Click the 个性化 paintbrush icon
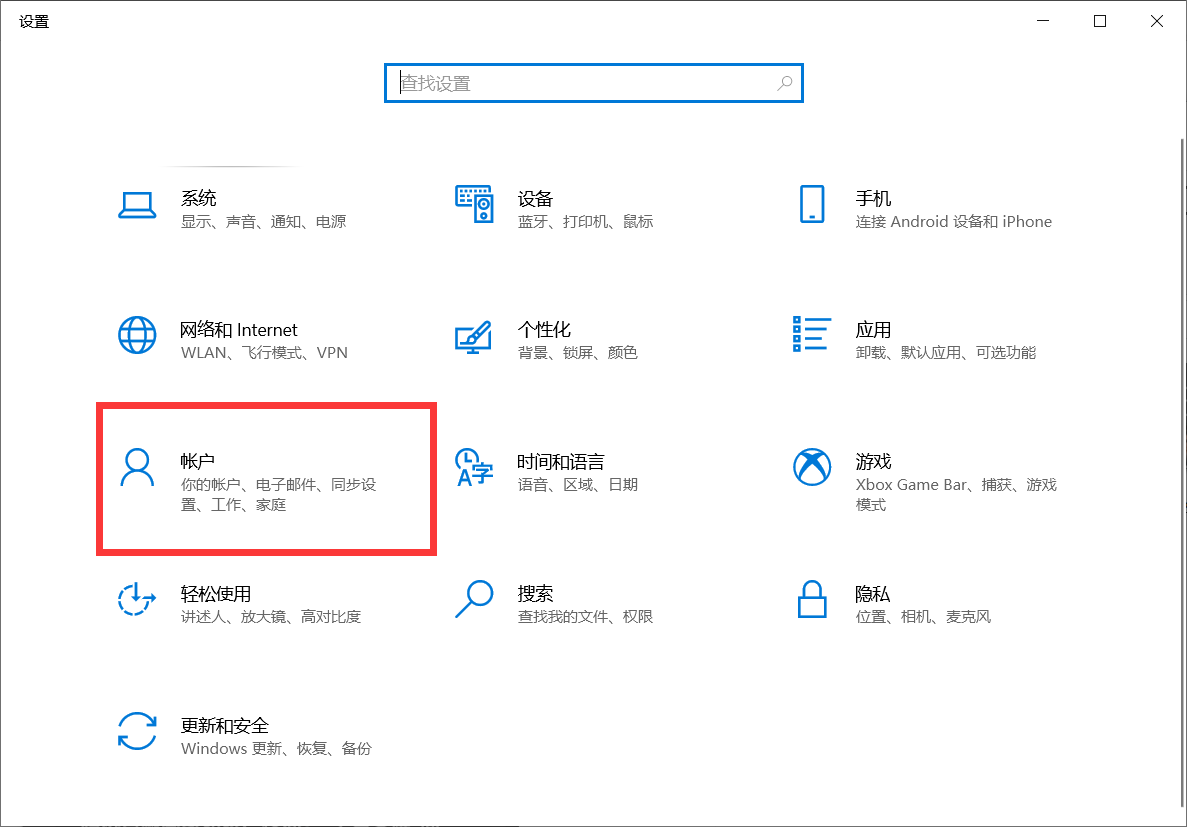 pyautogui.click(x=474, y=335)
